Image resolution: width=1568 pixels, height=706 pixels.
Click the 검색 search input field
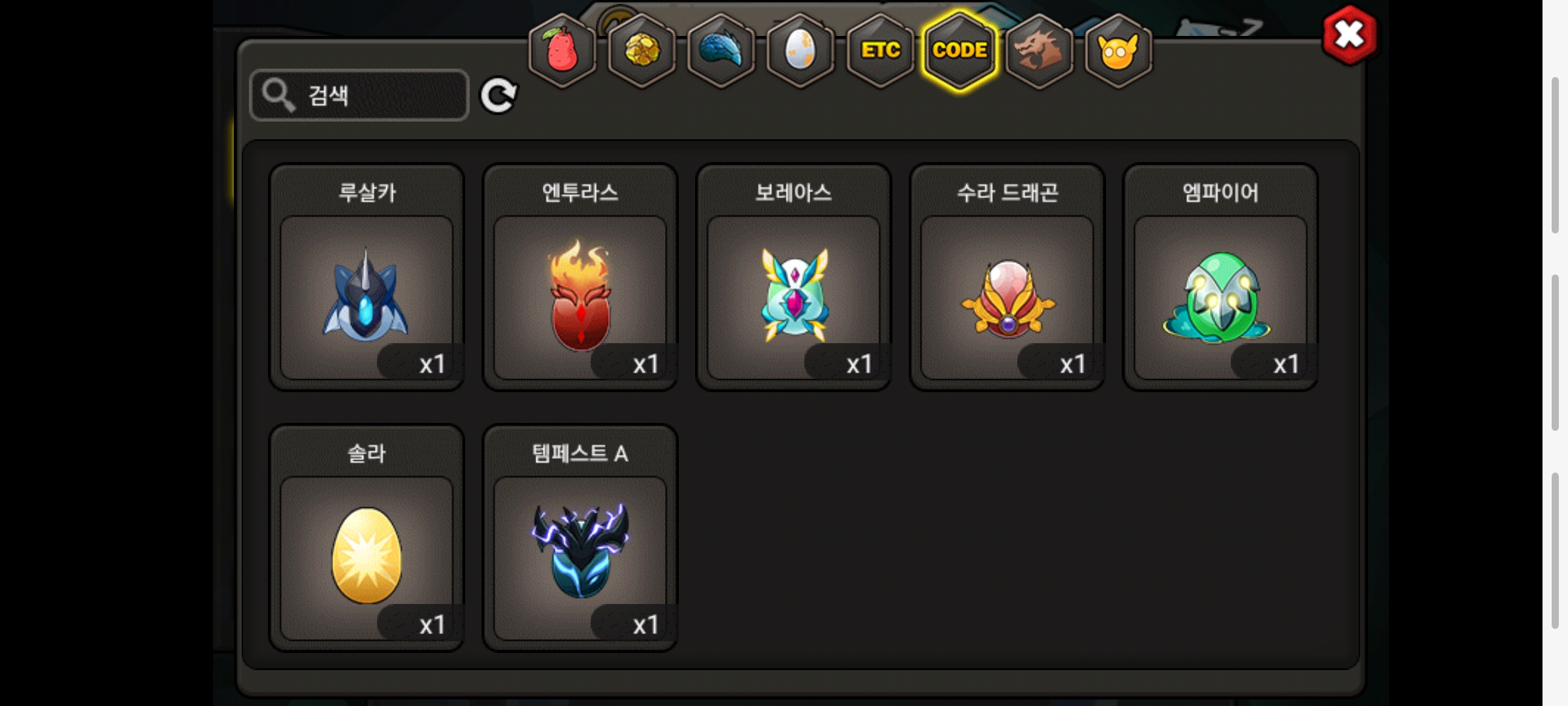(x=359, y=95)
